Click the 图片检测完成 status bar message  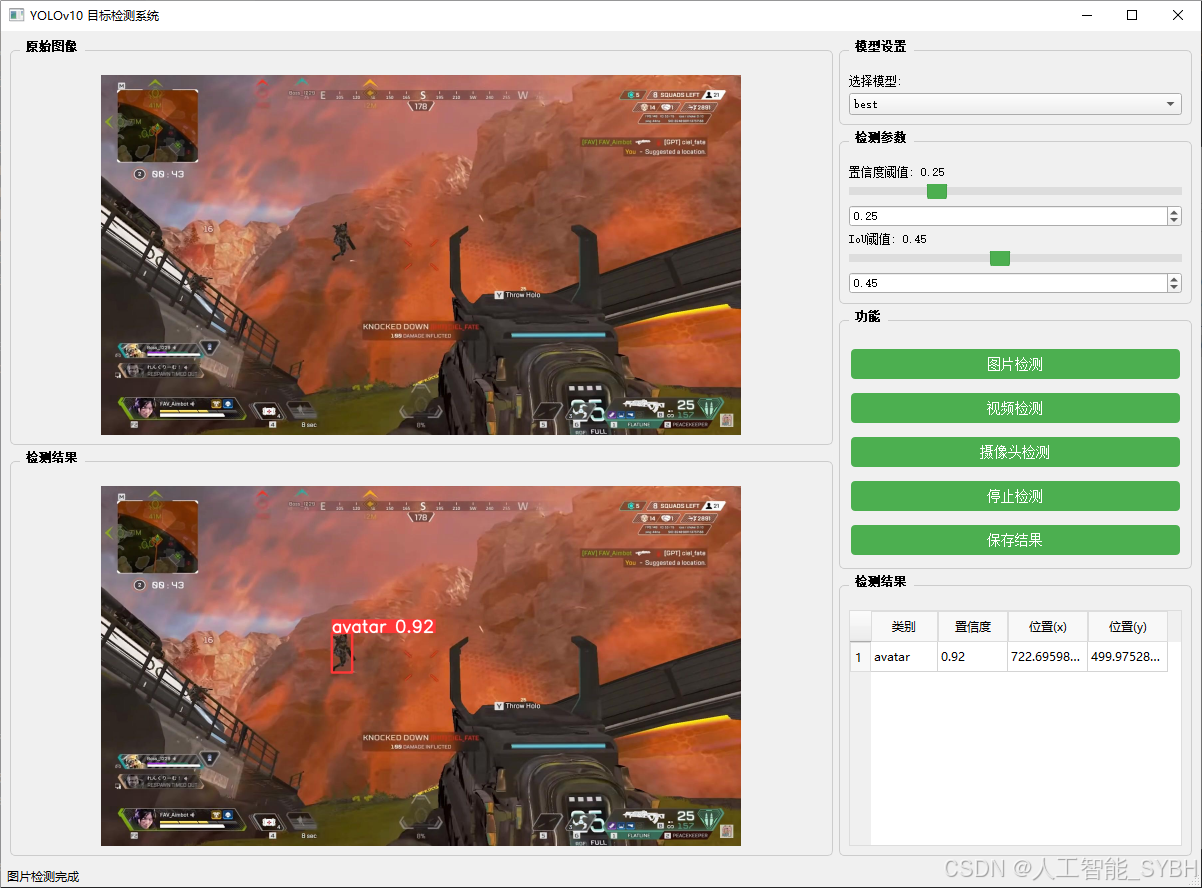(x=43, y=877)
